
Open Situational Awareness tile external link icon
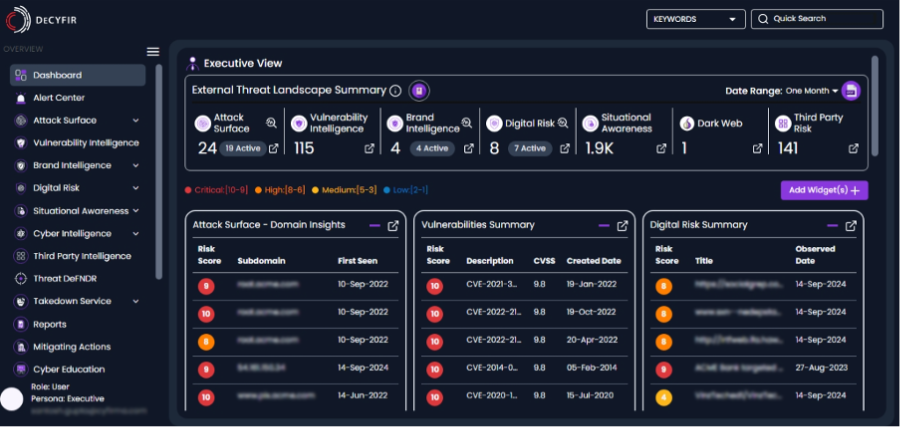(661, 149)
